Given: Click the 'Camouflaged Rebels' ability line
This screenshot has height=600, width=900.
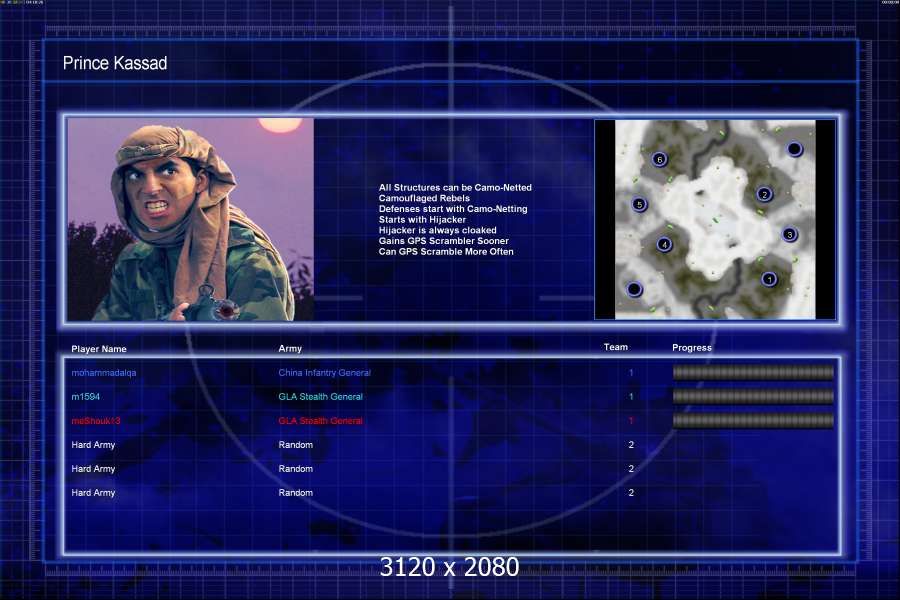Looking at the screenshot, I should coord(424,198).
